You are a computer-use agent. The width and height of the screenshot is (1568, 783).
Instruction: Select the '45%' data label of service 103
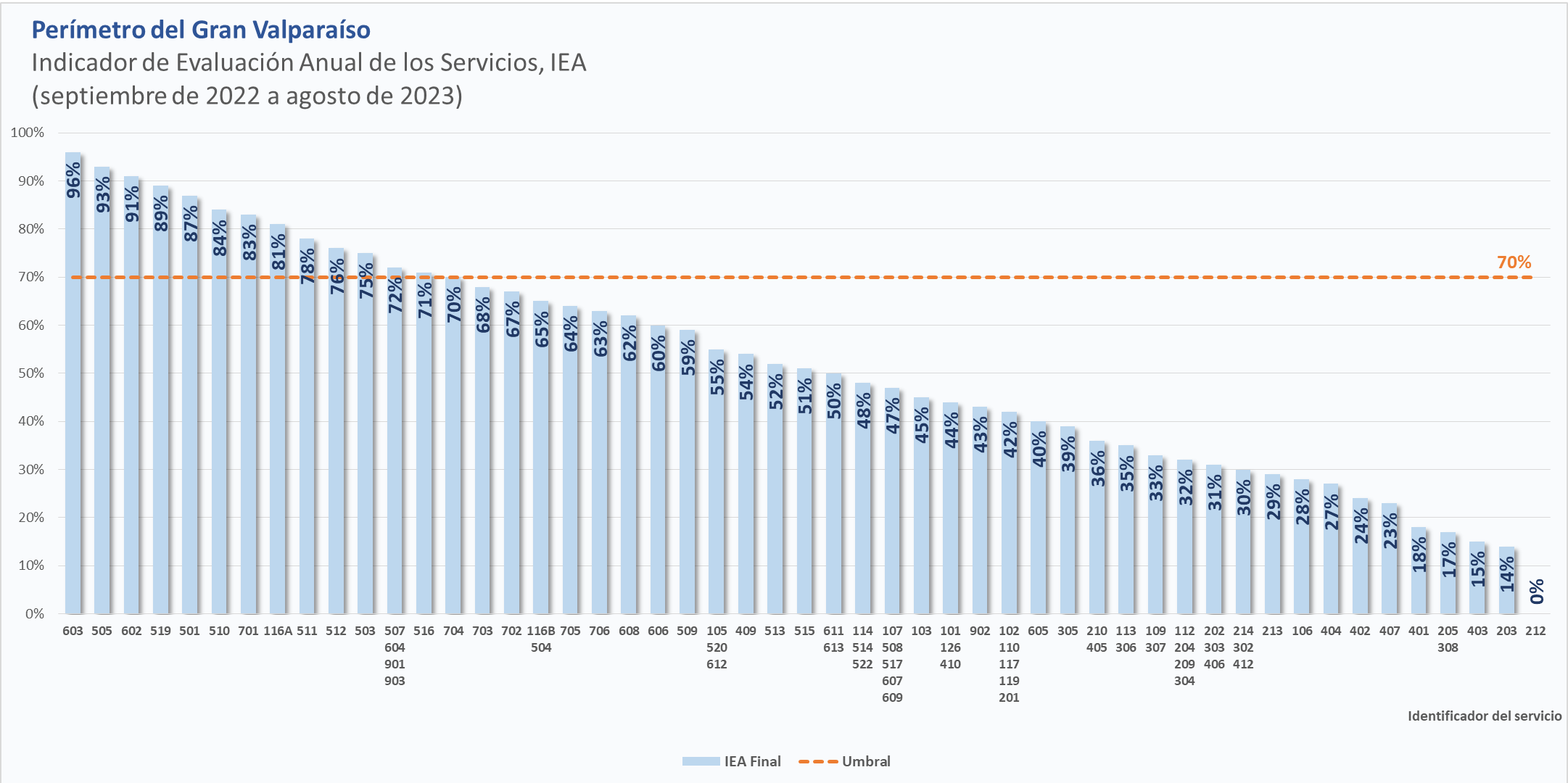point(922,425)
